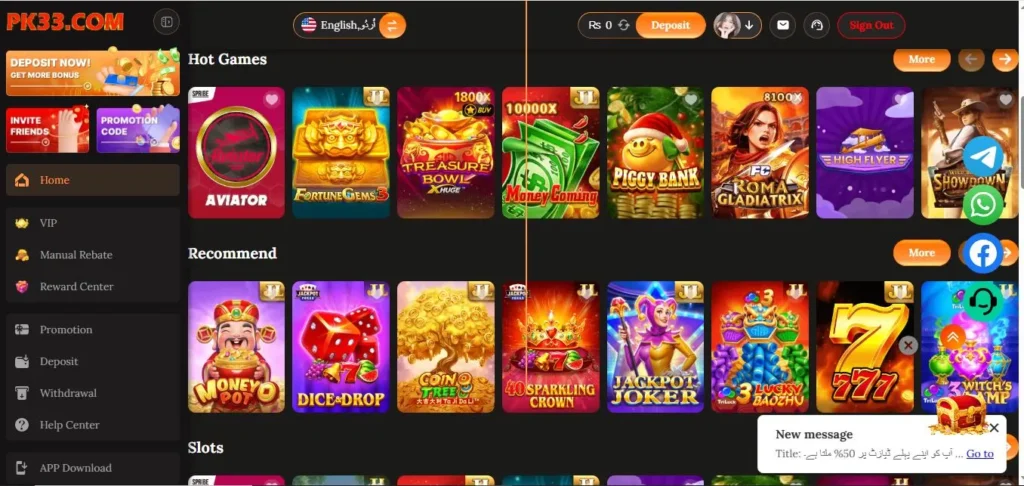Click the Sign Out button
The image size is (1024, 486).
pos(871,25)
